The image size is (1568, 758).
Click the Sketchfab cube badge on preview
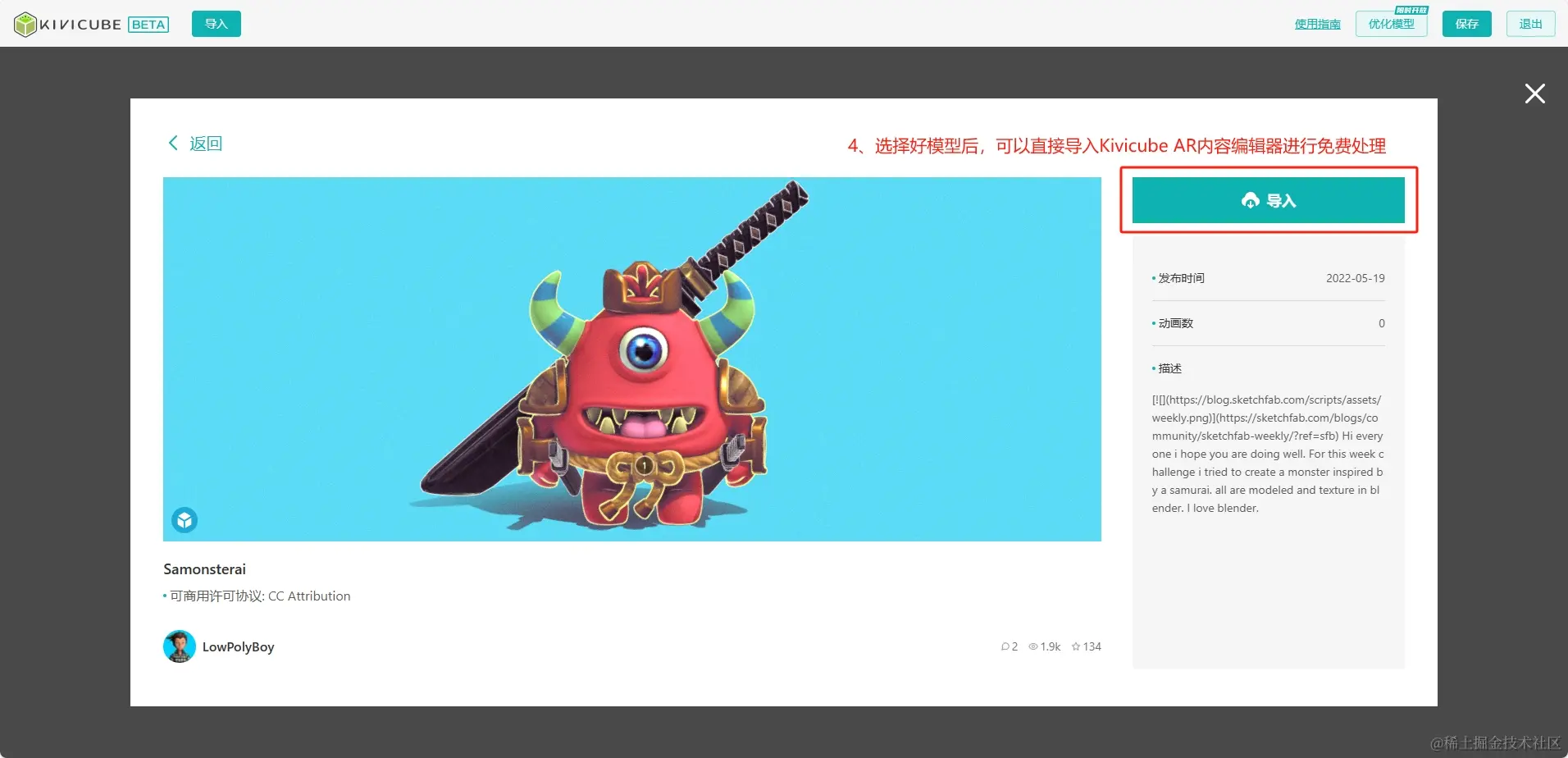click(x=185, y=520)
